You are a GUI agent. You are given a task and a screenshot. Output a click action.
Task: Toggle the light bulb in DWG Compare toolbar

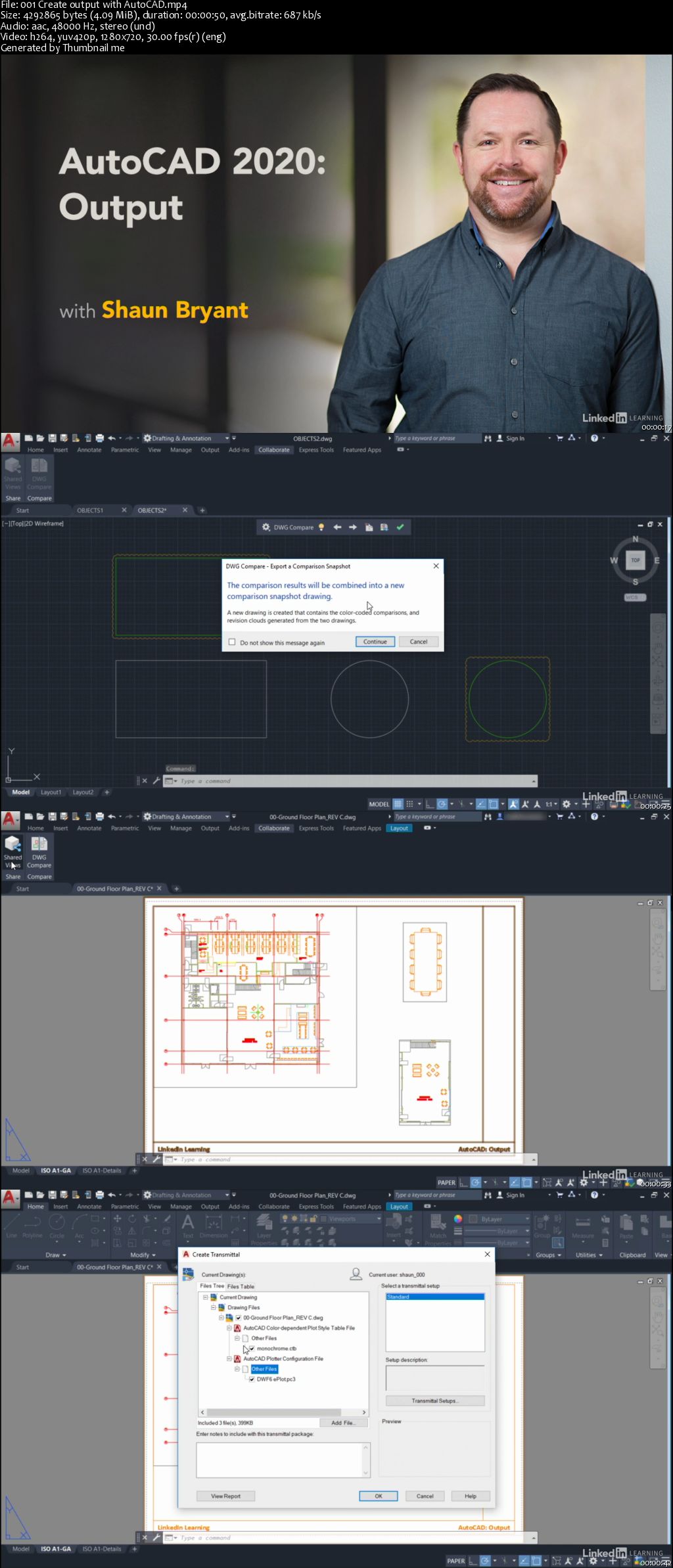321,527
